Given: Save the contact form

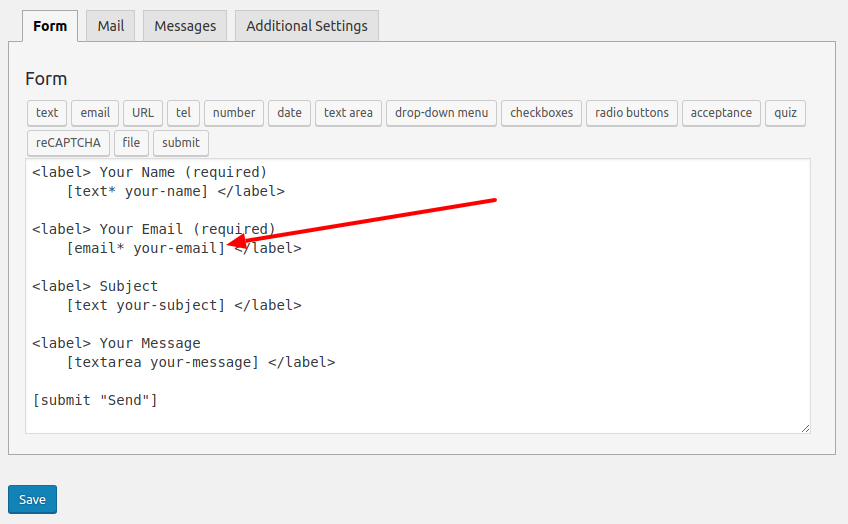Looking at the screenshot, I should 32,500.
